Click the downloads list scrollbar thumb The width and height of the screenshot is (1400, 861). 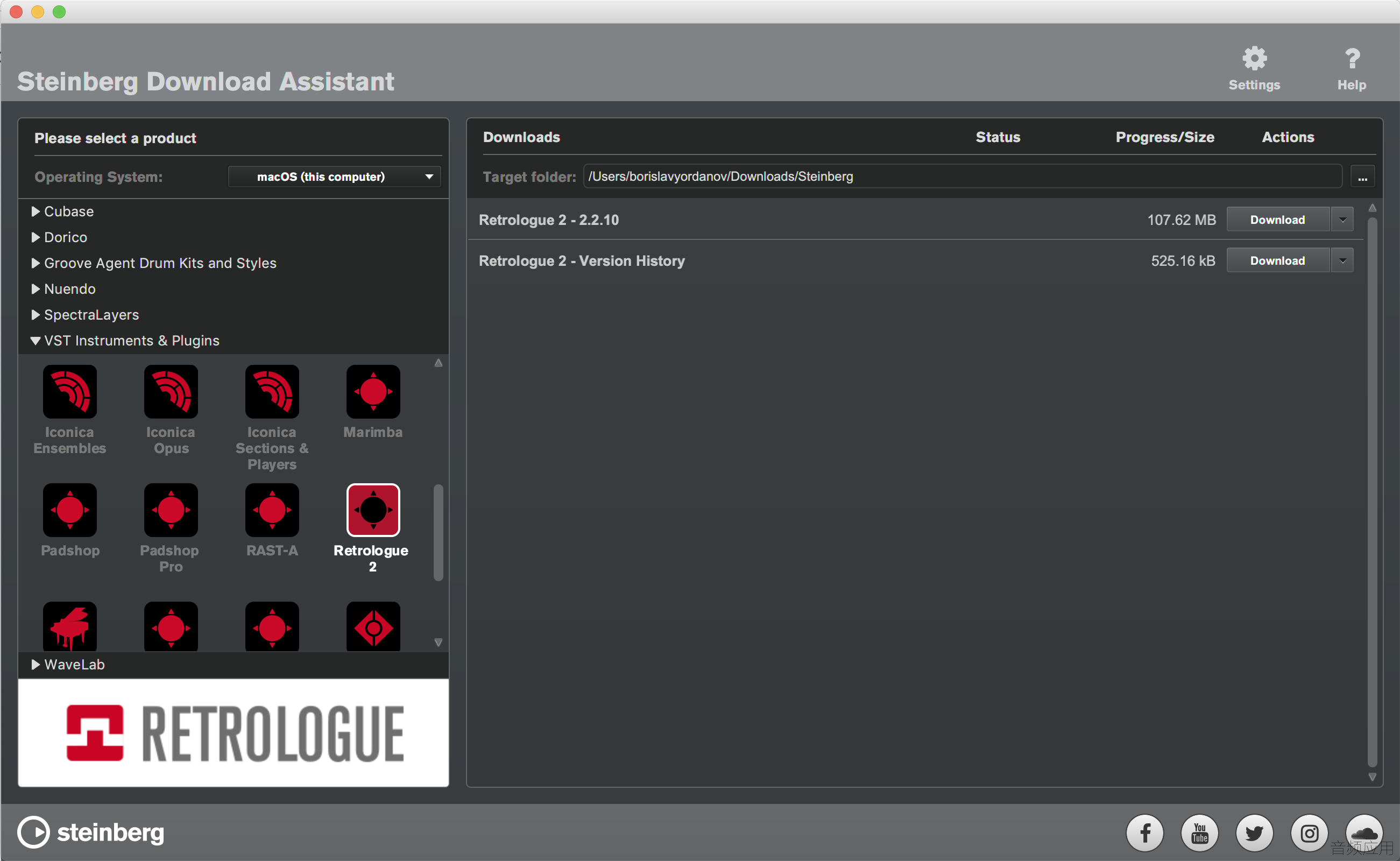[1373, 492]
